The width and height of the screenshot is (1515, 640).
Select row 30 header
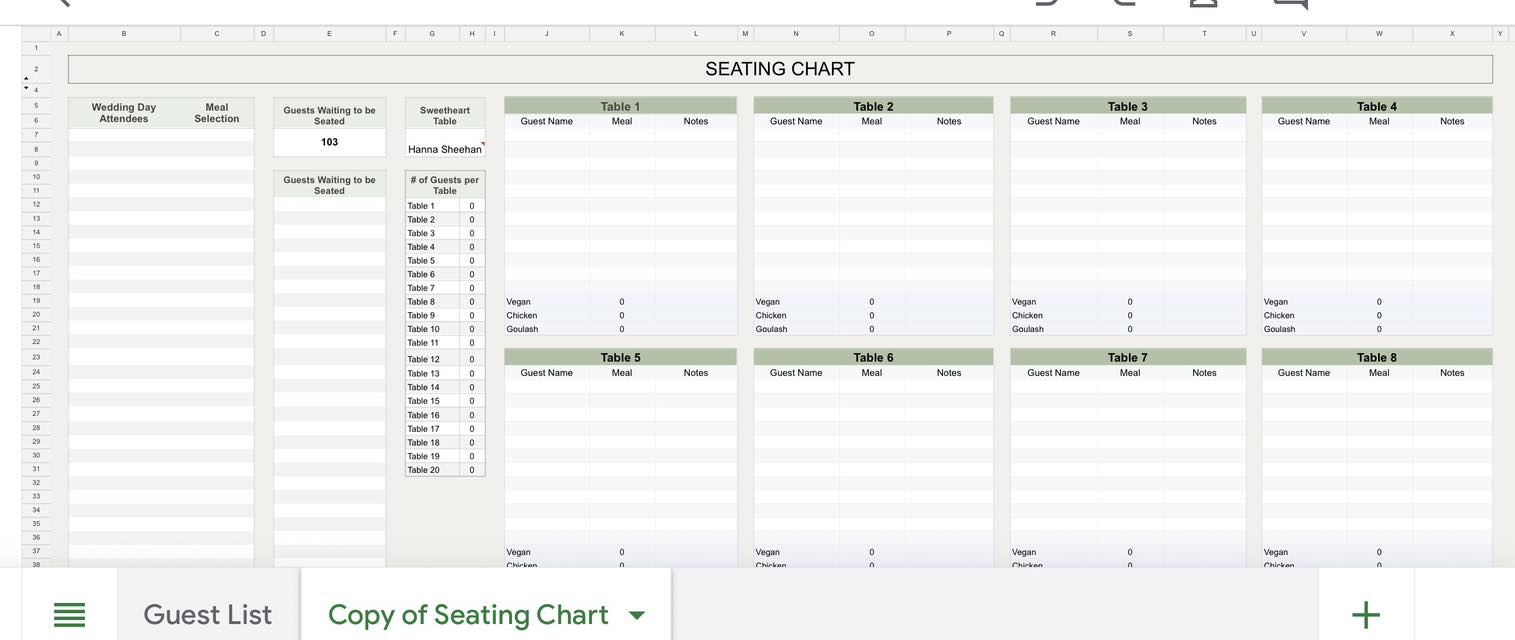(x=36, y=455)
